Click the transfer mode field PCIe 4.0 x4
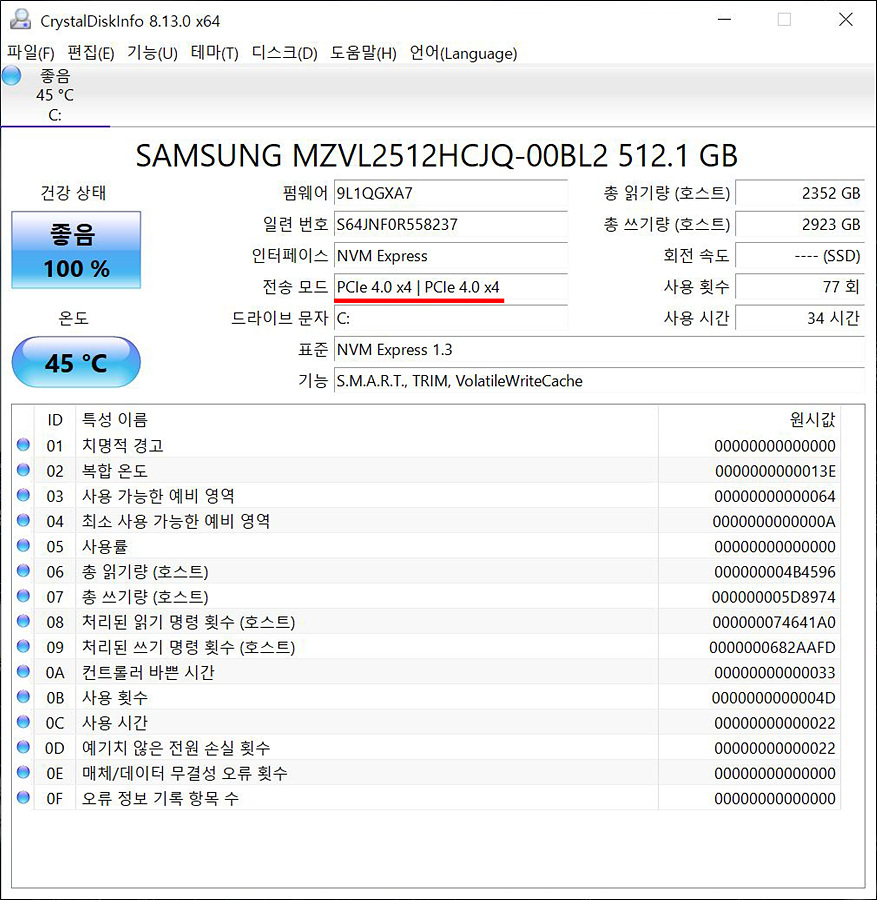This screenshot has height=900, width=877. coord(451,286)
